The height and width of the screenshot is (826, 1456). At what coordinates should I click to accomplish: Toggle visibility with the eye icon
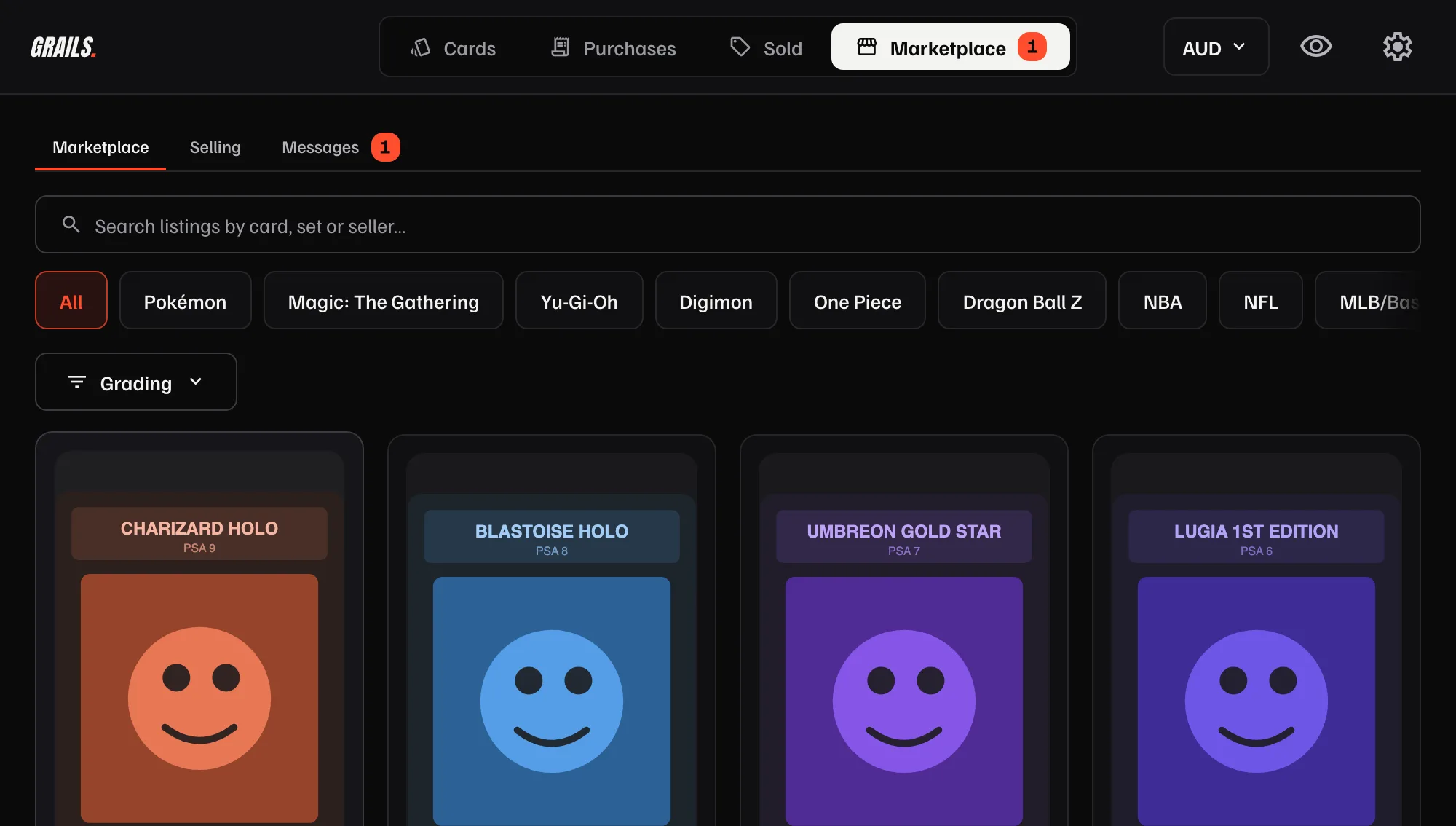click(x=1315, y=47)
